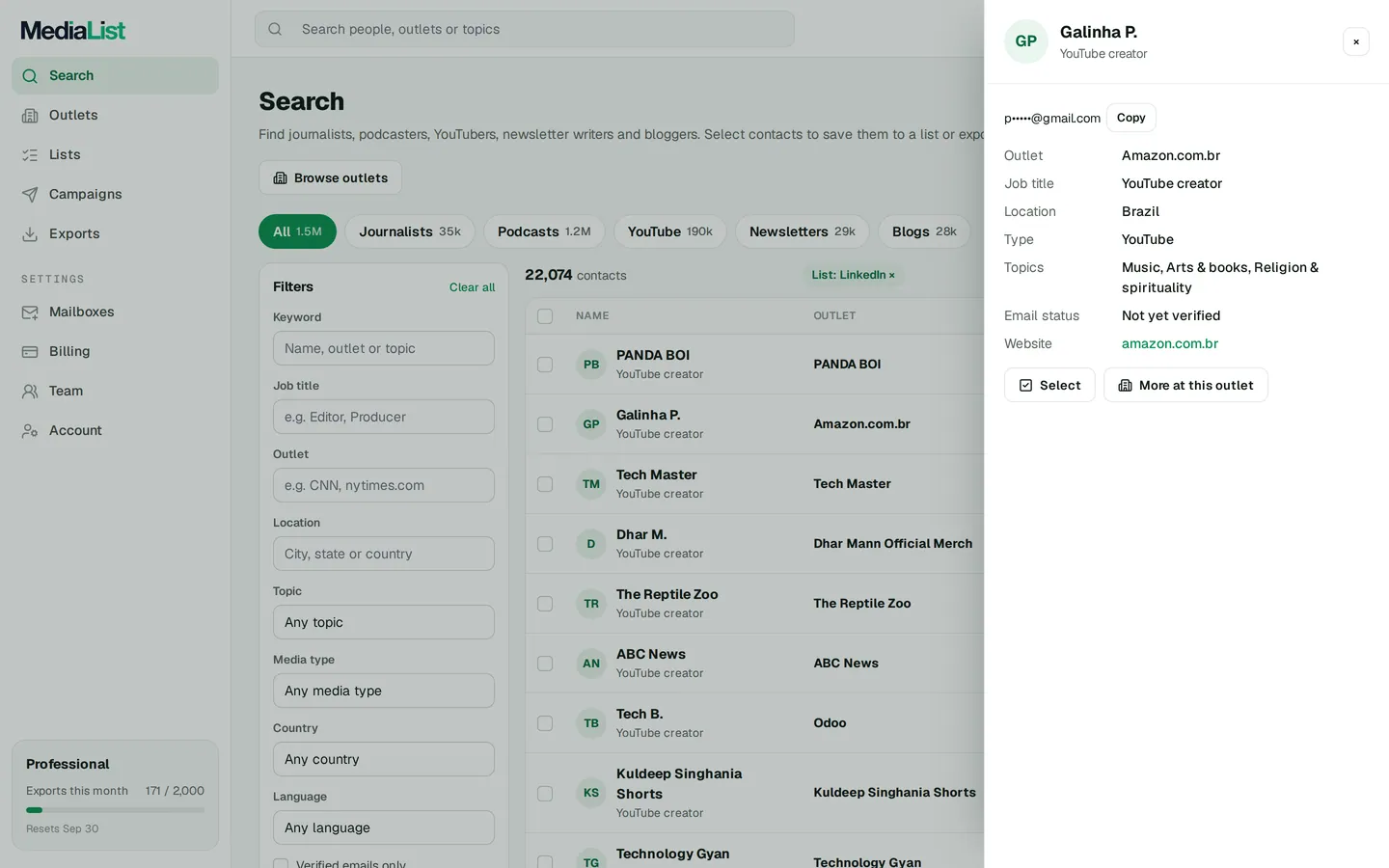Viewport: 1389px width, 868px height.
Task: Click the PB avatar for PANDA BOI
Action: click(x=591, y=365)
